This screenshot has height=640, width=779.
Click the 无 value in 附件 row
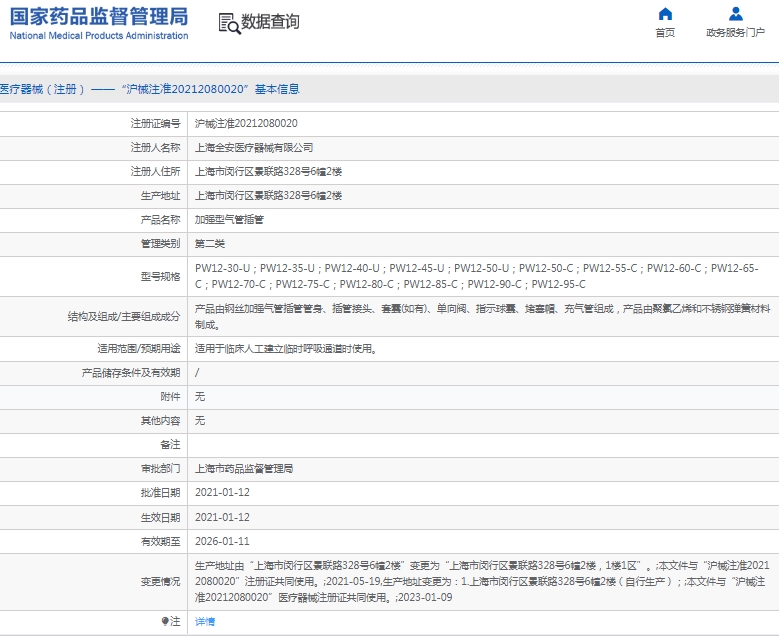200,397
